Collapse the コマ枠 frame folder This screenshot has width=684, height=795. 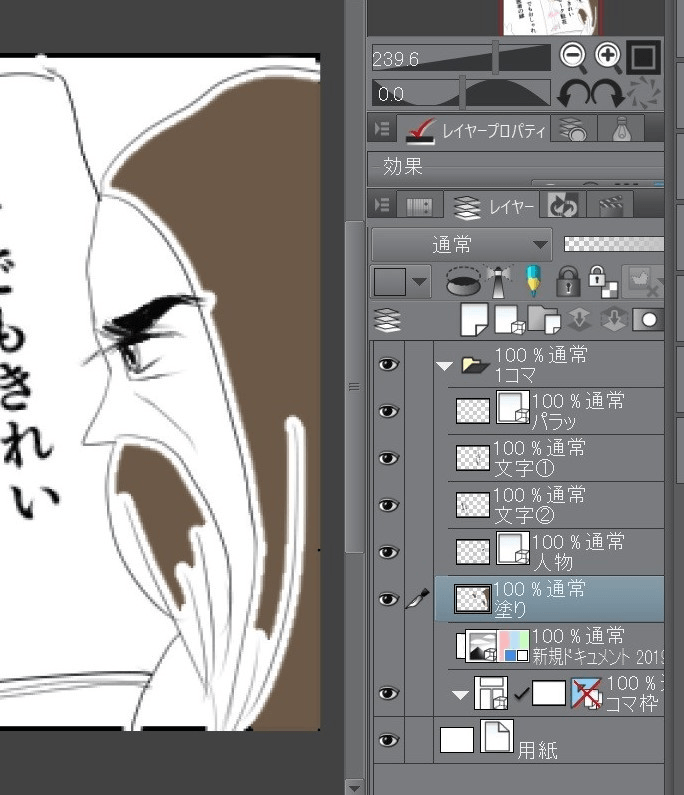coord(460,695)
